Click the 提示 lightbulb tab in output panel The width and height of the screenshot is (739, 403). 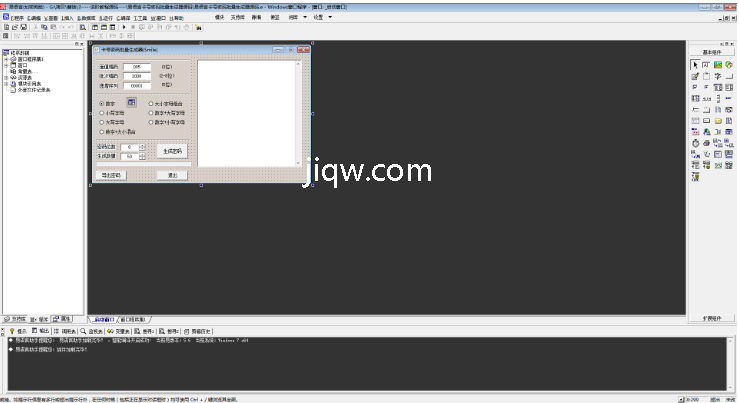tap(17, 329)
